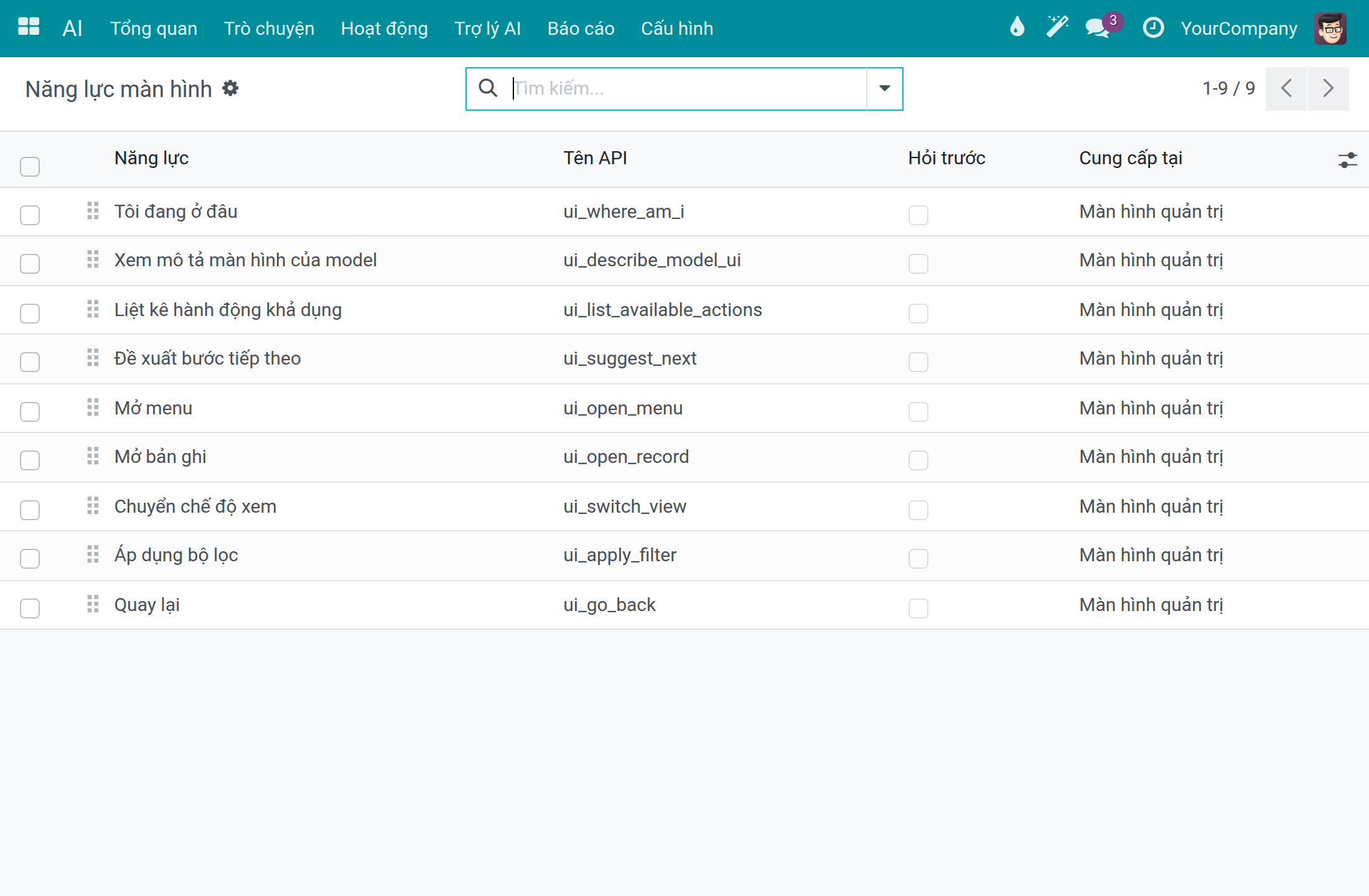Expand the search options dropdown arrow

point(884,88)
